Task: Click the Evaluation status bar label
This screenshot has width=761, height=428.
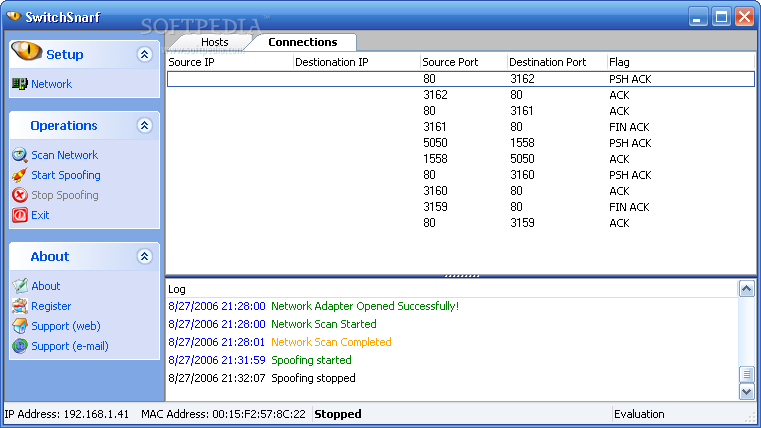Action: coord(639,414)
